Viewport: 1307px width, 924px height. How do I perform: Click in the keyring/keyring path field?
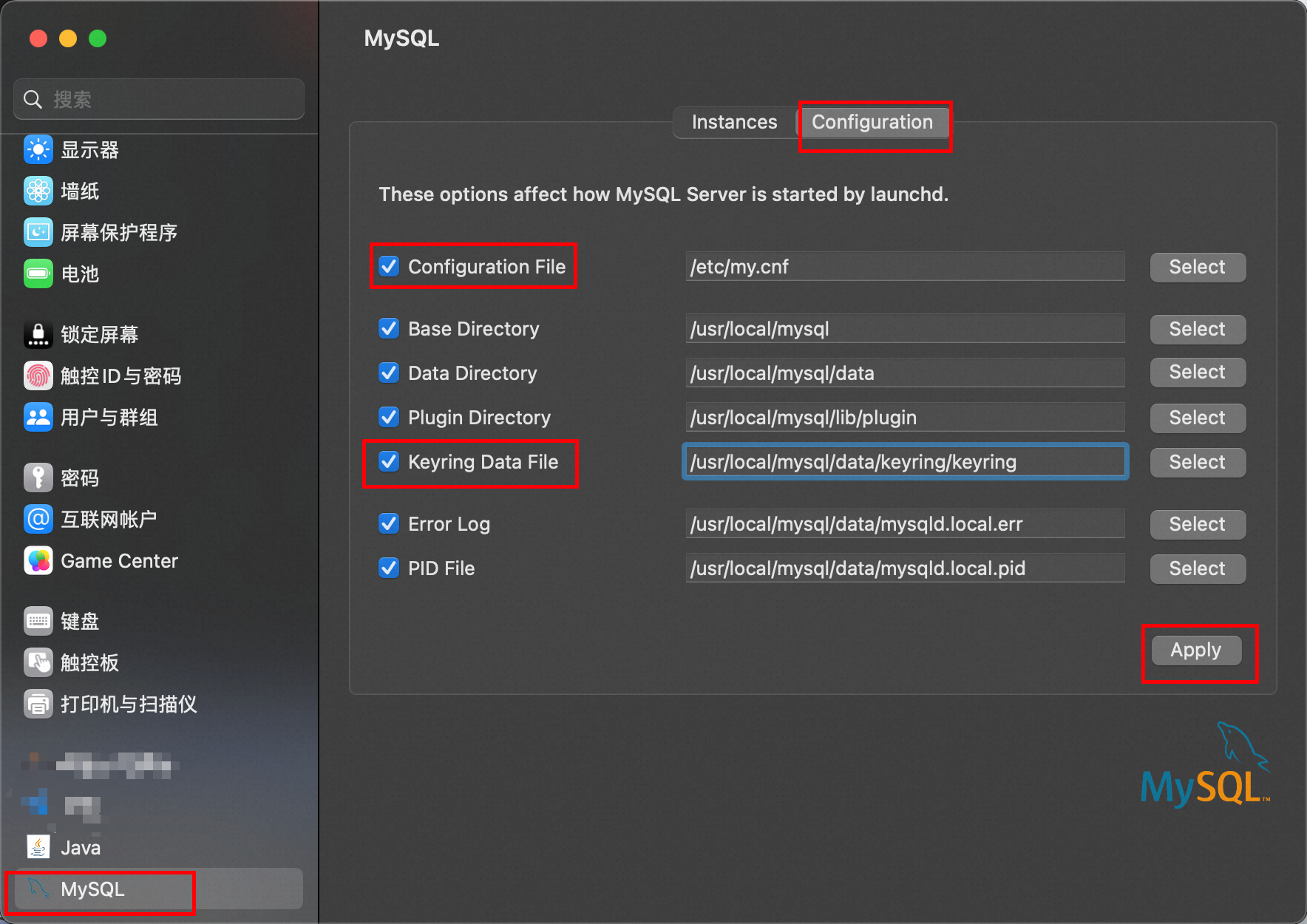(x=905, y=462)
